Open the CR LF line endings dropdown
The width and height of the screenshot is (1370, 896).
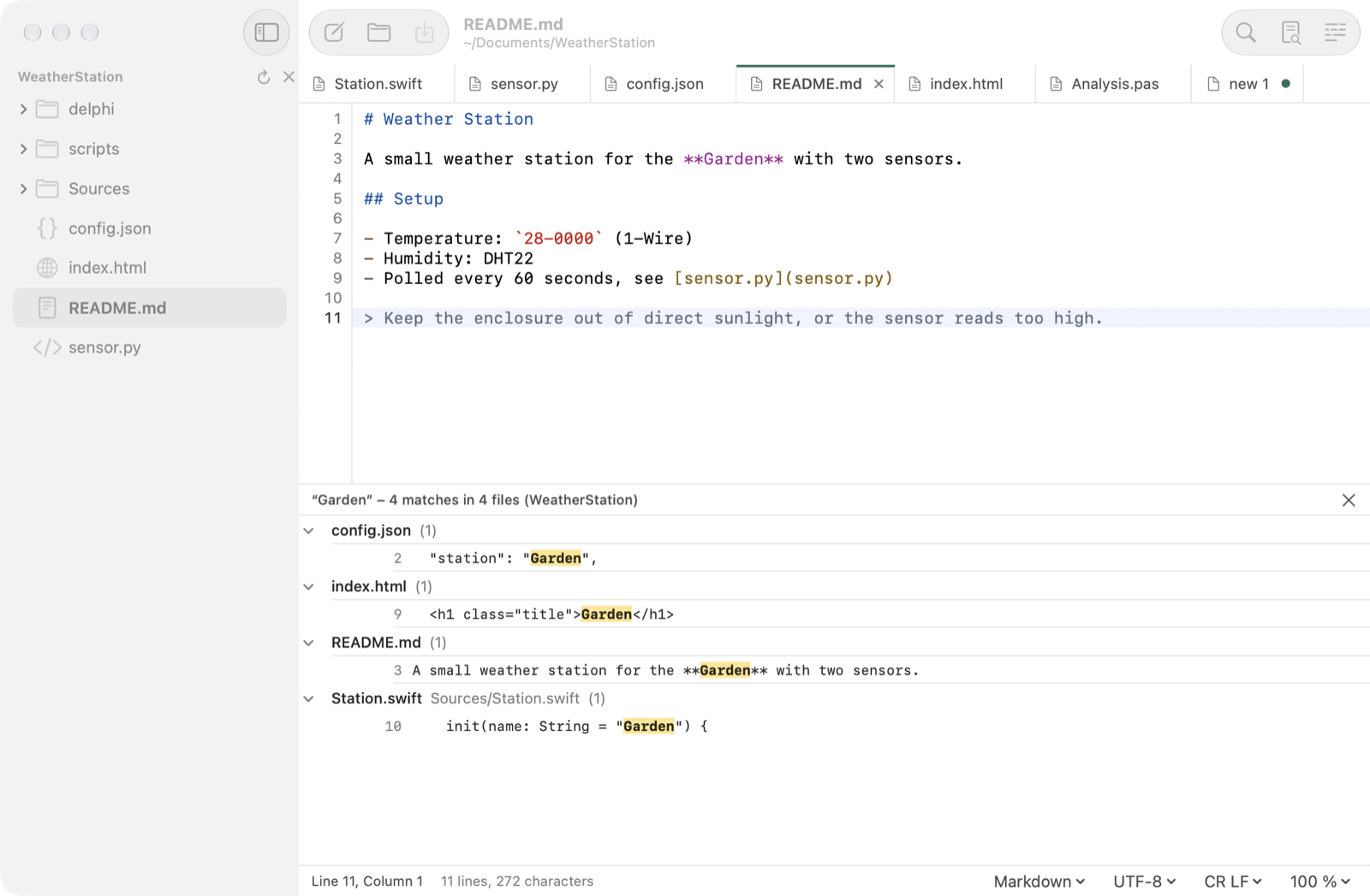point(1233,881)
